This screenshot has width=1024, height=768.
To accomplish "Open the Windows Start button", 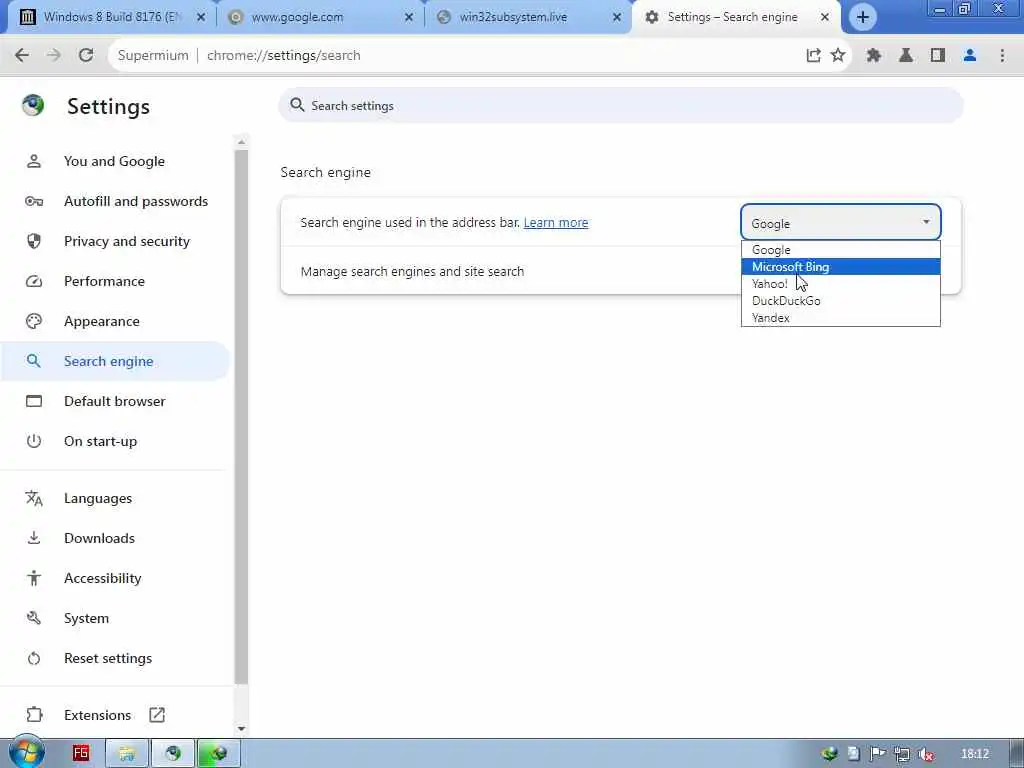I will pyautogui.click(x=26, y=752).
